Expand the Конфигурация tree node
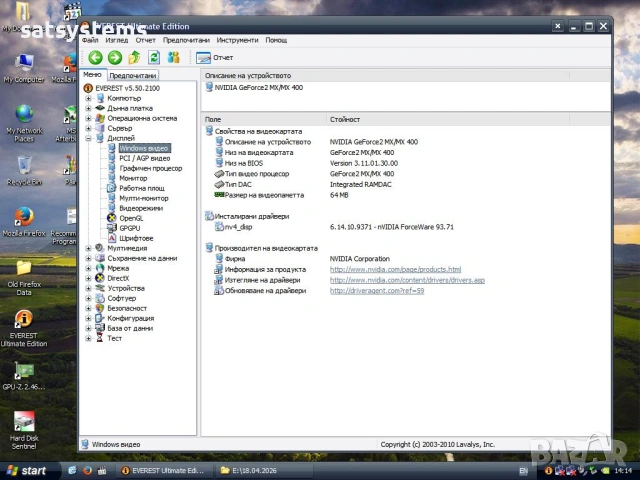The height and width of the screenshot is (480, 640). click(x=88, y=318)
